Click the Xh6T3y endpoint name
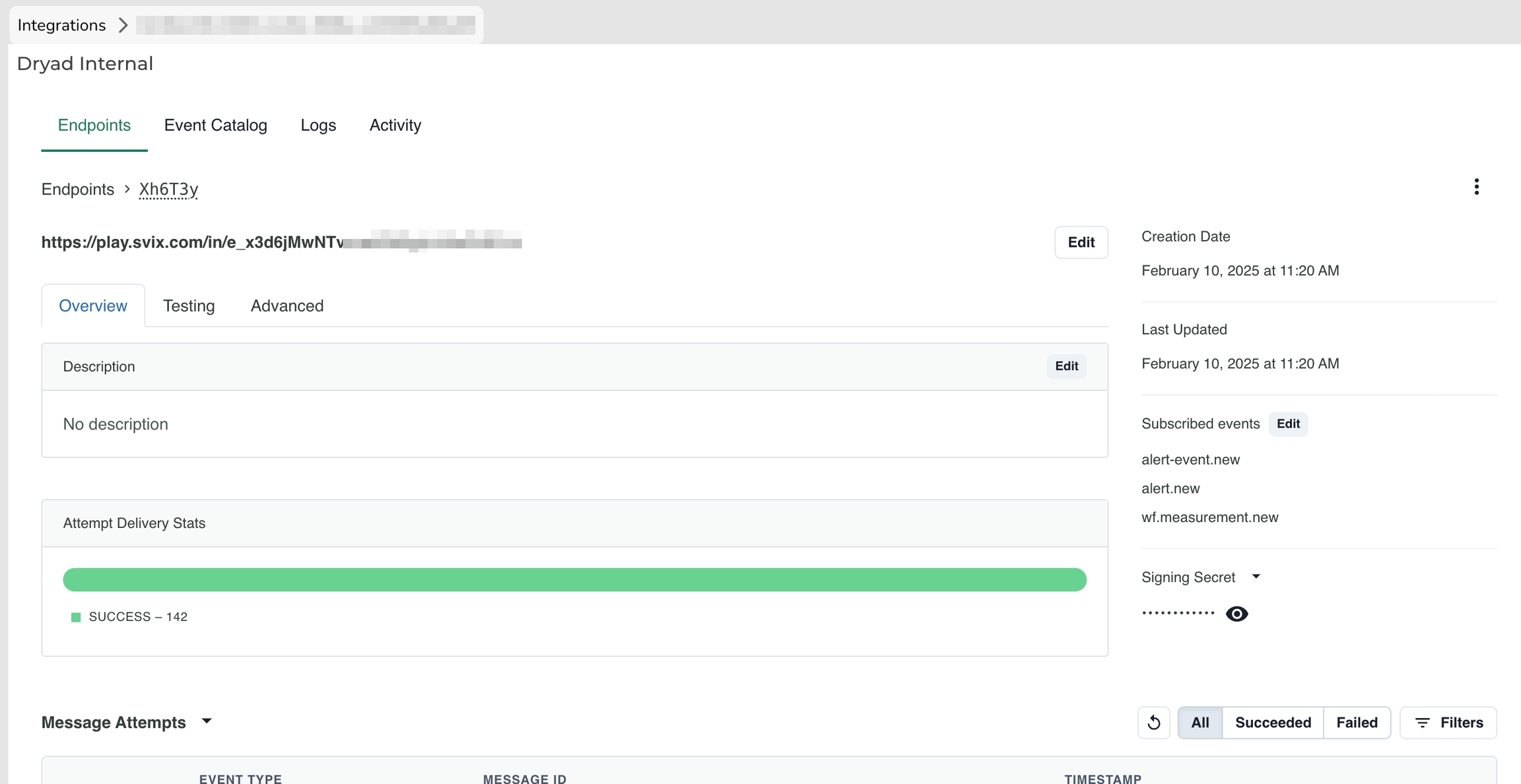The height and width of the screenshot is (784, 1521). click(x=168, y=189)
